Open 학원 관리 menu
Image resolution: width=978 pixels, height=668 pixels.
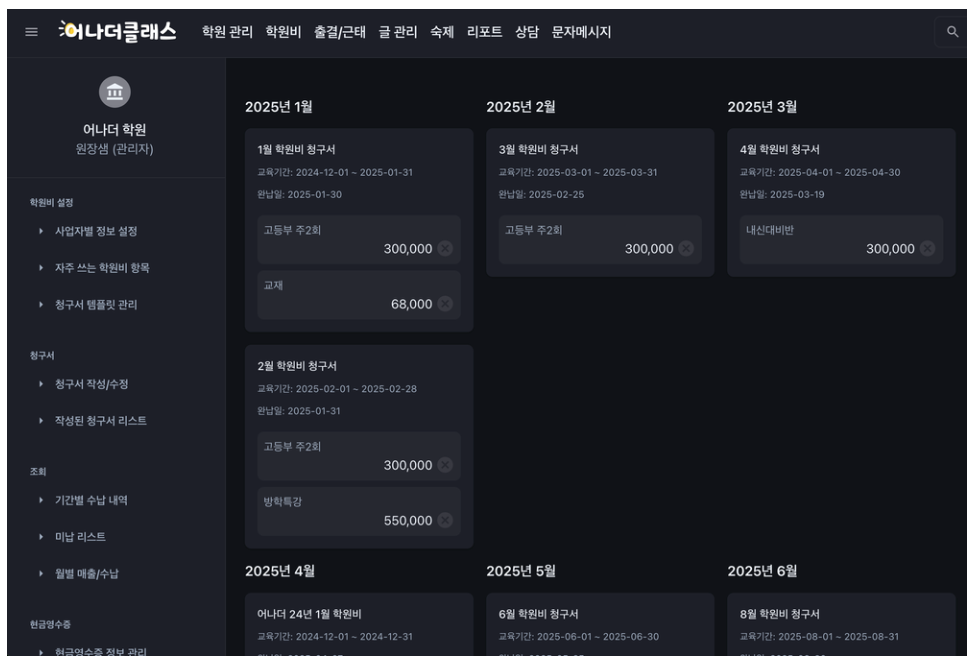(x=227, y=32)
